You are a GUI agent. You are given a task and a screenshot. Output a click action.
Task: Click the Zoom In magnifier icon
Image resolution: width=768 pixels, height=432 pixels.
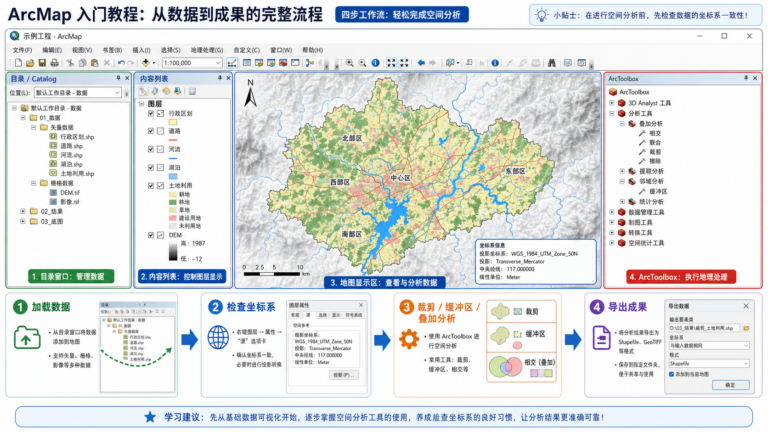(x=350, y=63)
